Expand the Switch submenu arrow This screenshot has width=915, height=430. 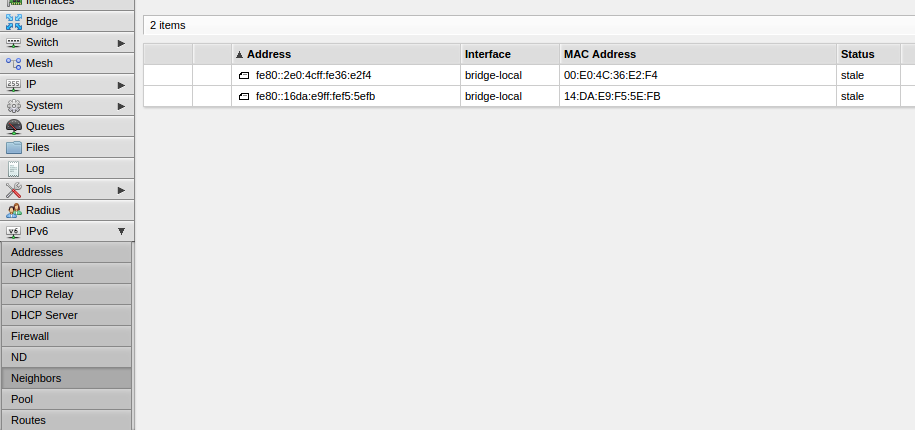121,42
